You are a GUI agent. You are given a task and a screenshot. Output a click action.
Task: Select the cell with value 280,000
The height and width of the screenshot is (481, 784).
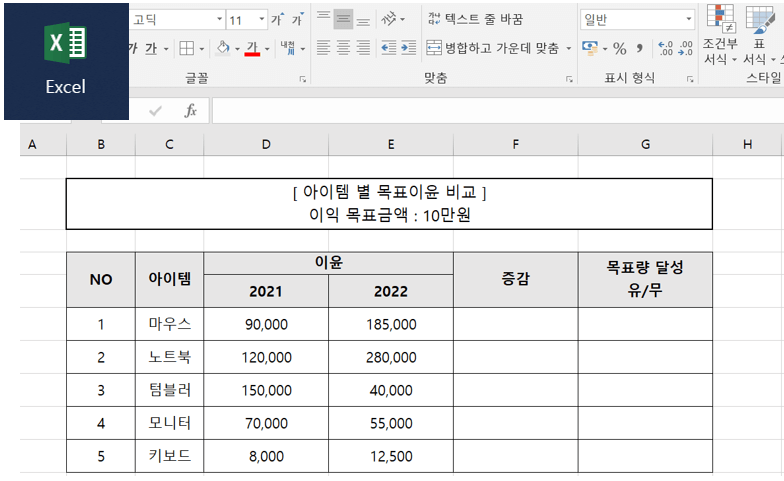tap(391, 357)
